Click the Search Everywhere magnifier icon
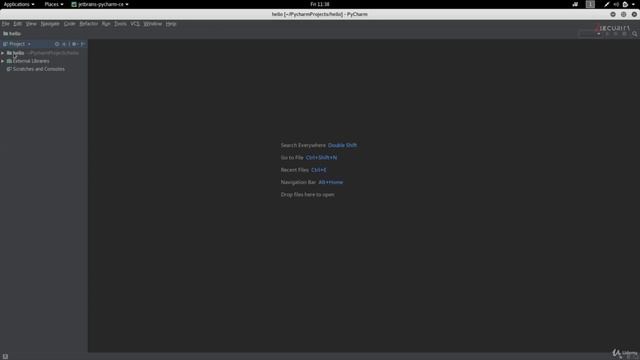The width and height of the screenshot is (640, 360). [x=634, y=34]
